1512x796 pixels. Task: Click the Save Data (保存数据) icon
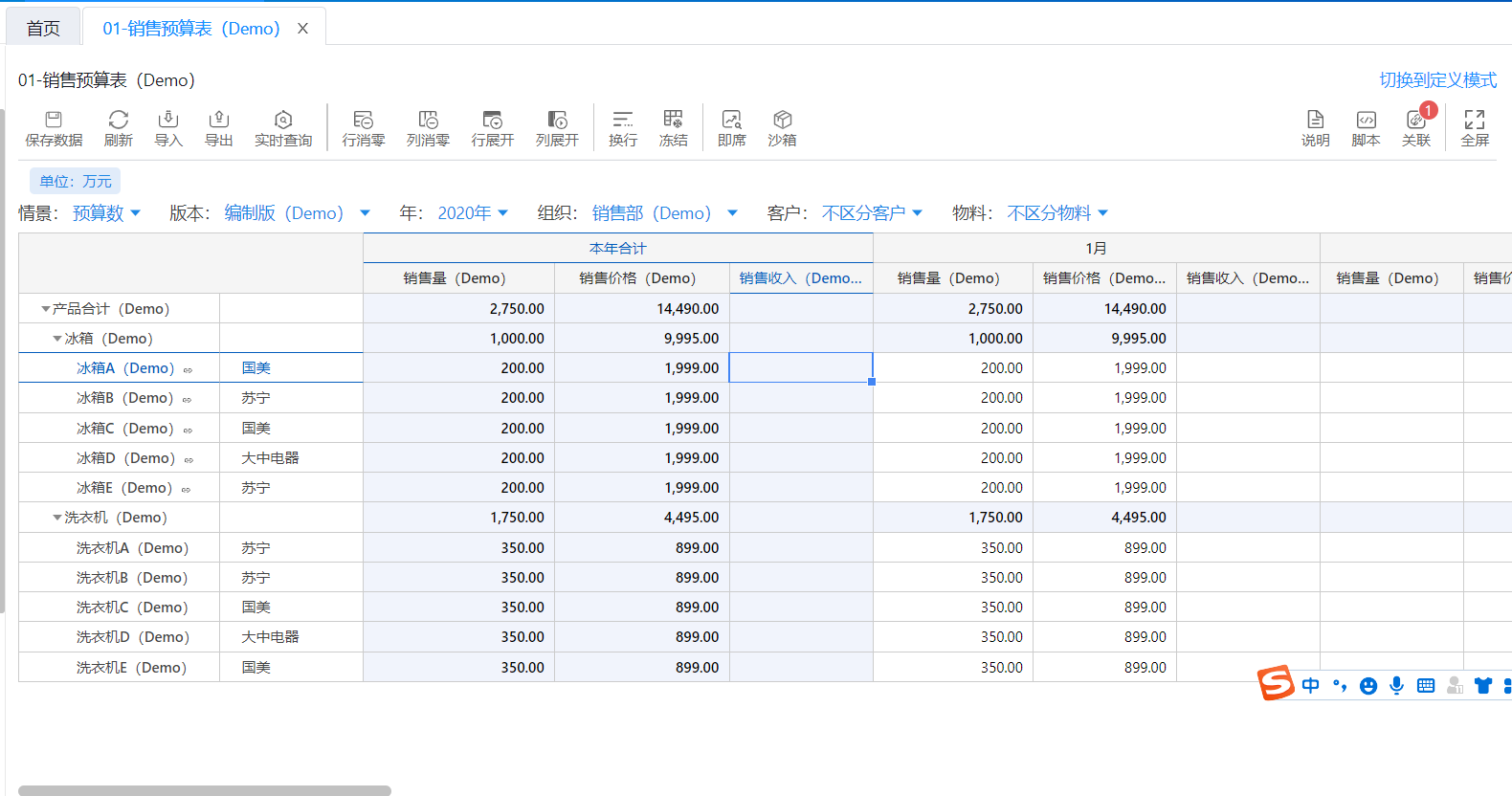[x=54, y=120]
